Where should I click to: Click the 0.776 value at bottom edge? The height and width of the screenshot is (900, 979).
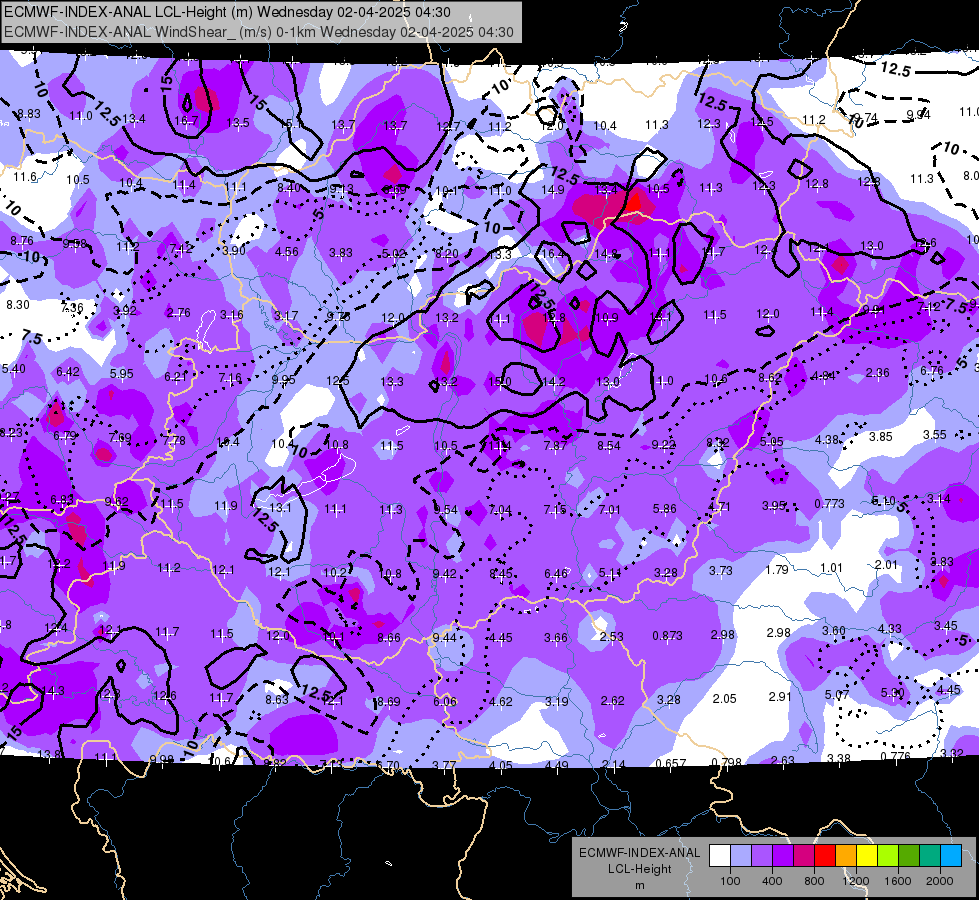(895, 756)
